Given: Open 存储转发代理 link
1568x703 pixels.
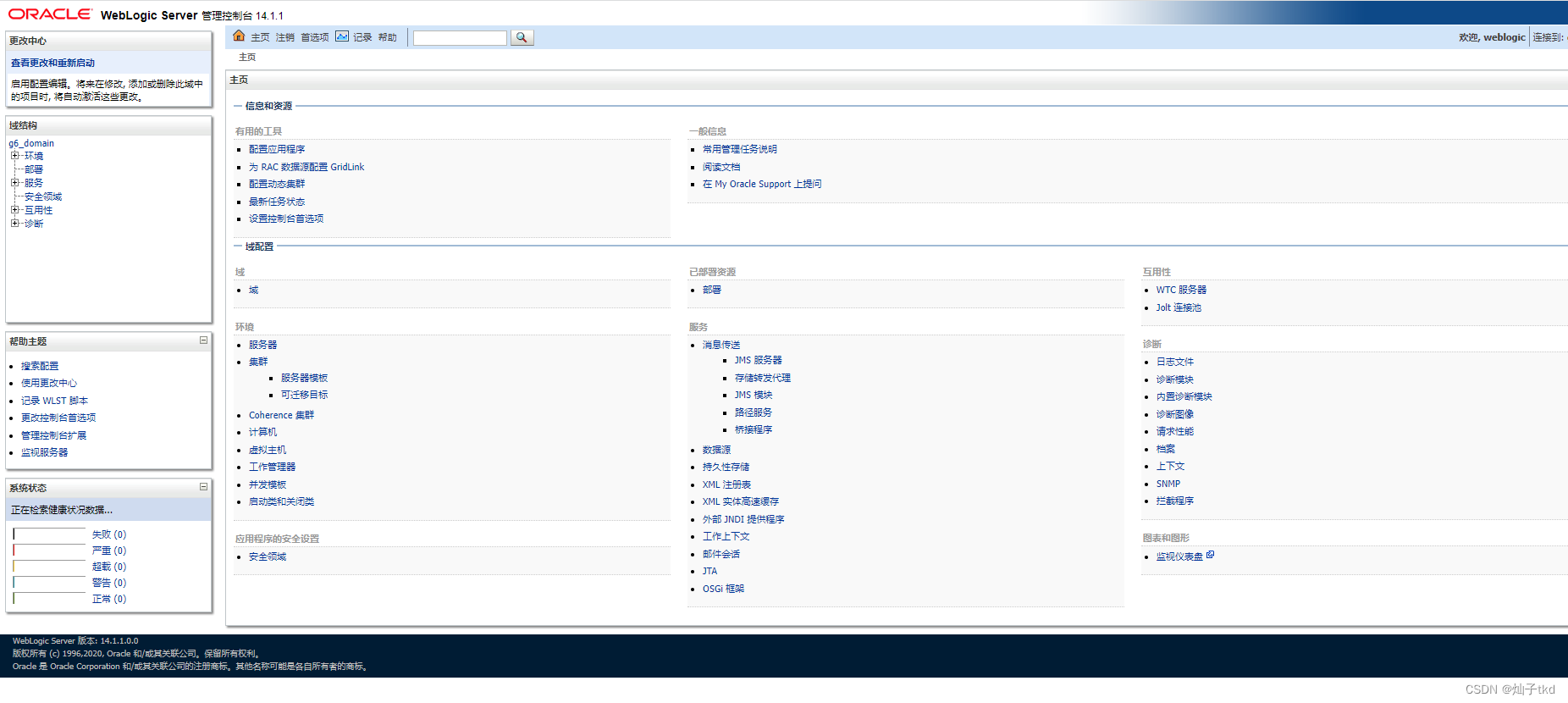Looking at the screenshot, I should 763,378.
